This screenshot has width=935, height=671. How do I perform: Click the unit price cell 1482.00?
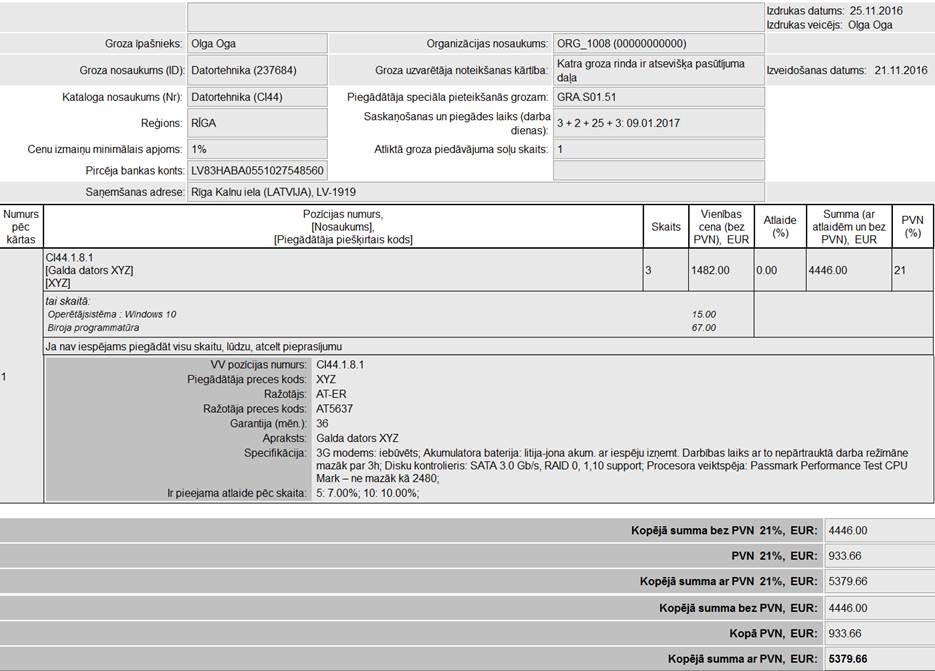coord(720,270)
